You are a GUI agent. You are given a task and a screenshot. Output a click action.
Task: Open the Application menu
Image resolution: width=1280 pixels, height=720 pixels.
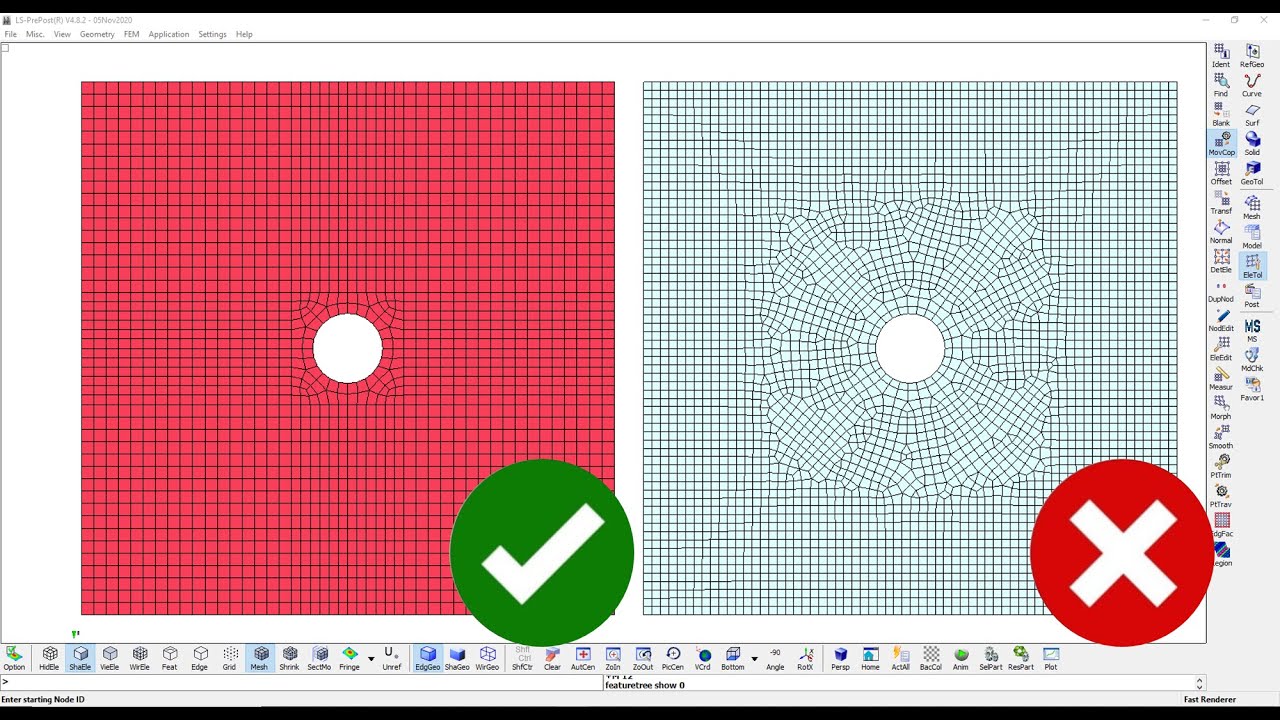pos(169,34)
